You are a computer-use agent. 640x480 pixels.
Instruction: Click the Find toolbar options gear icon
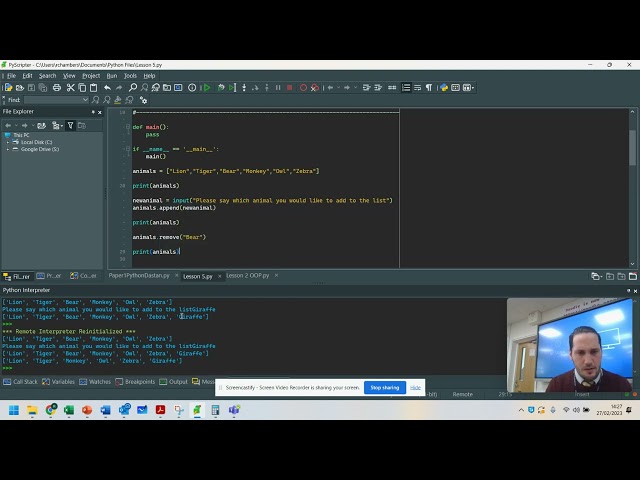(x=143, y=100)
